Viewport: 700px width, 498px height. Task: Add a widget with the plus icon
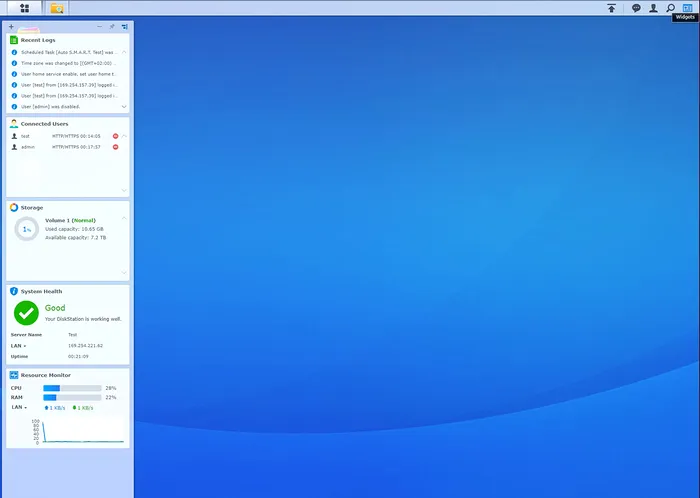coord(11,27)
